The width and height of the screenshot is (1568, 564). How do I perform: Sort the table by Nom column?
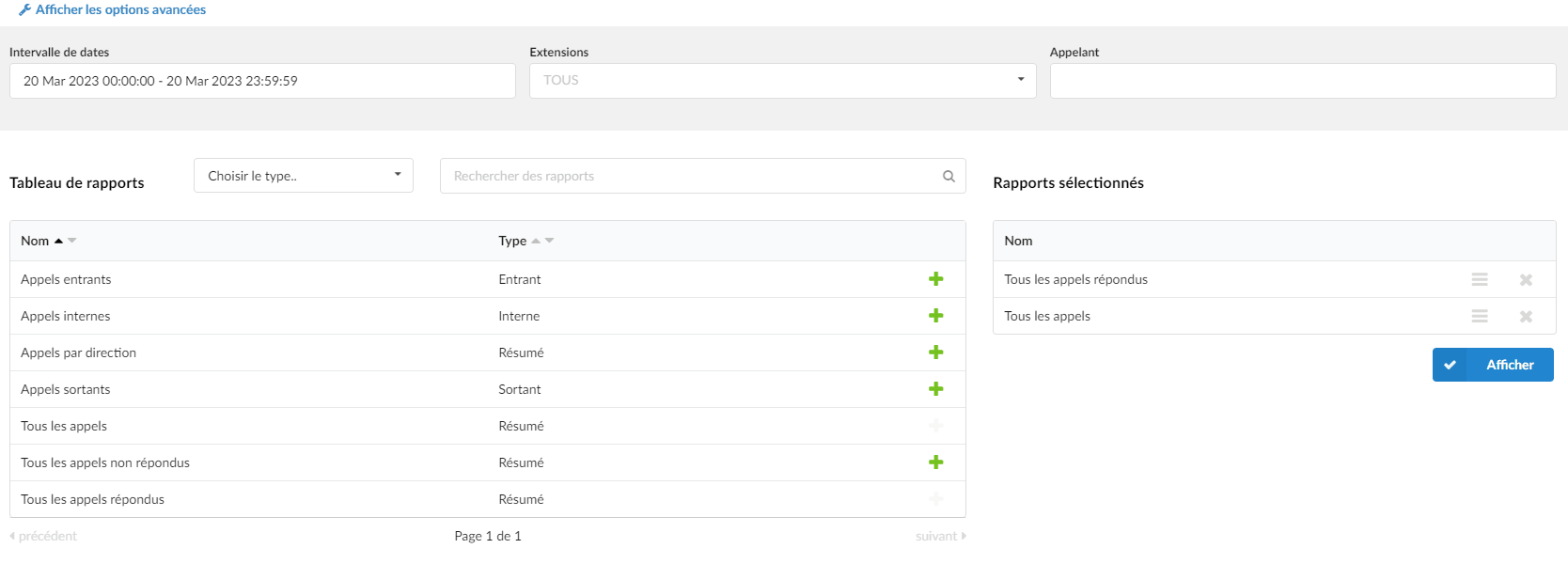click(48, 241)
